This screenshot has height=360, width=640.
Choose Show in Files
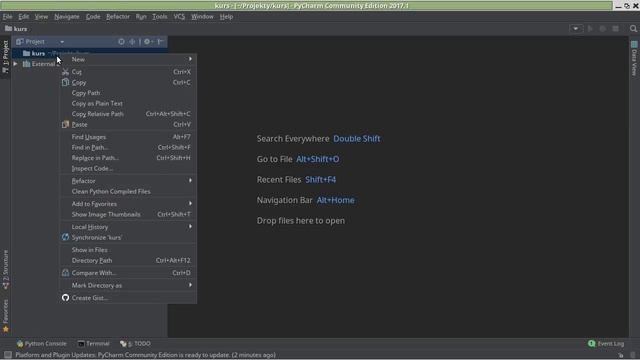pos(128,250)
